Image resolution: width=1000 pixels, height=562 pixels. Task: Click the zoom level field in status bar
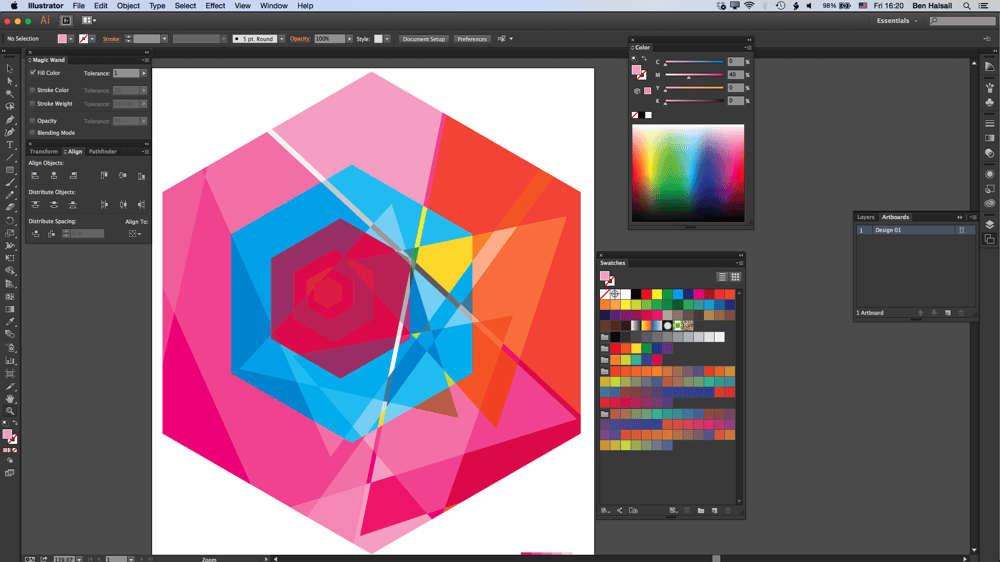pos(64,559)
